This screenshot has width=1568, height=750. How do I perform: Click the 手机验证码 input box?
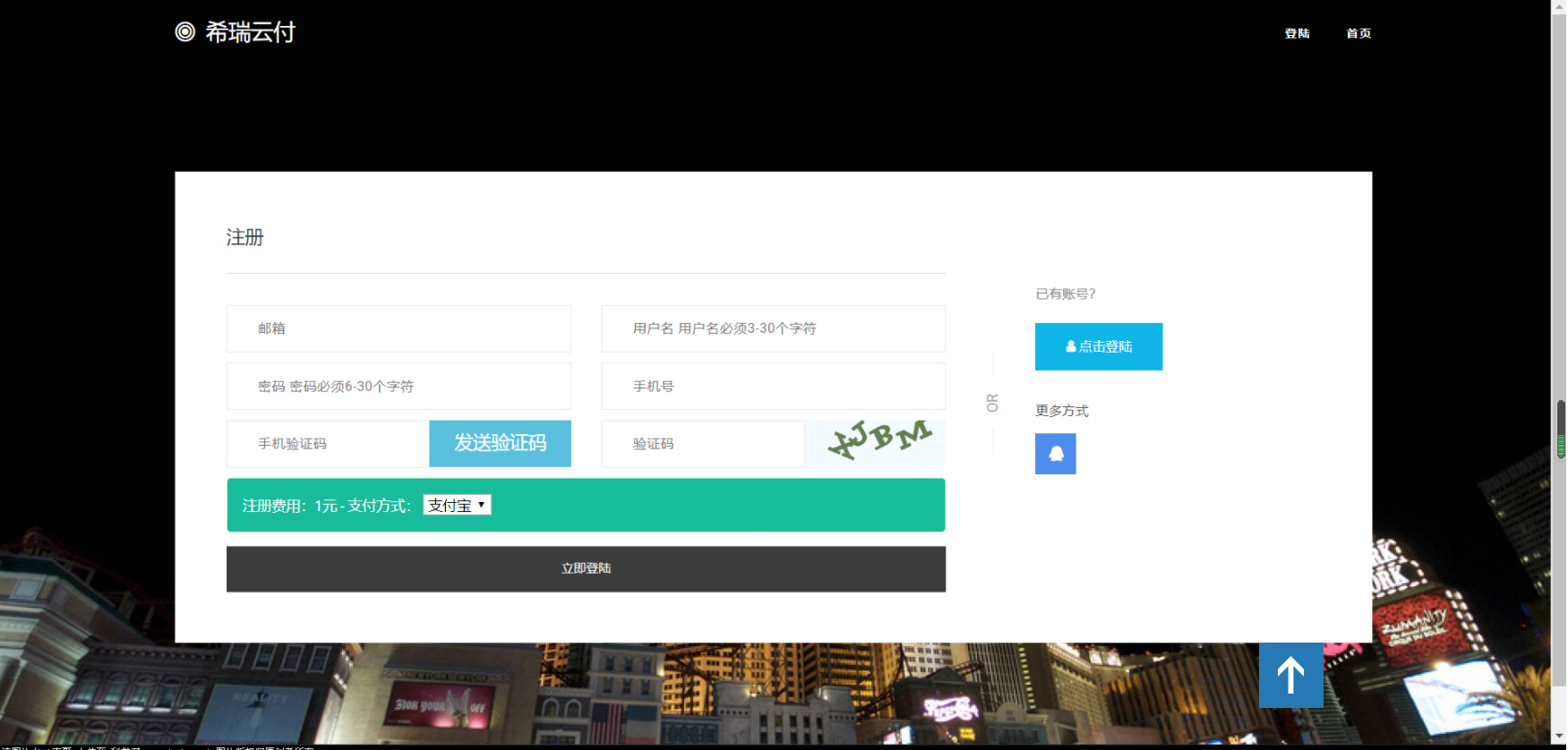328,444
